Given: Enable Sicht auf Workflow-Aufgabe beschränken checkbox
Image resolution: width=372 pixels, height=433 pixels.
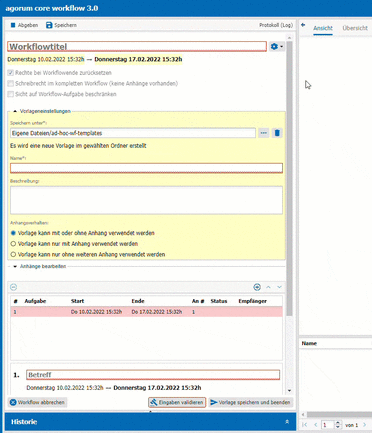Looking at the screenshot, I should point(11,94).
